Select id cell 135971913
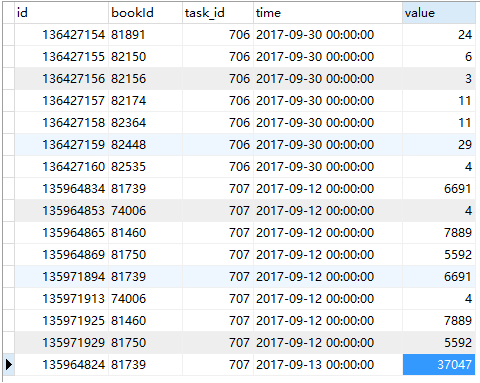This screenshot has height=383, width=480. point(61,299)
